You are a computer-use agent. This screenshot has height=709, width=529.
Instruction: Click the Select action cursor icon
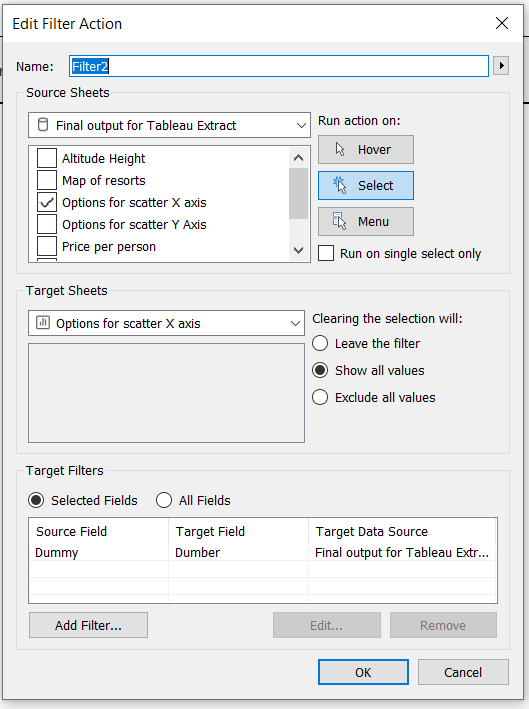340,185
